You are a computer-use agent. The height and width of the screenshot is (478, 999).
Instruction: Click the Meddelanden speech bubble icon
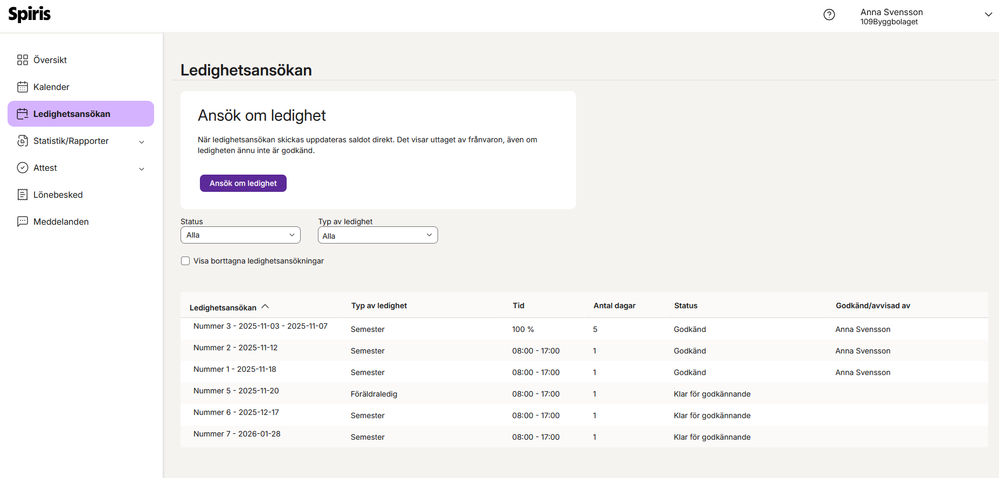(x=22, y=222)
